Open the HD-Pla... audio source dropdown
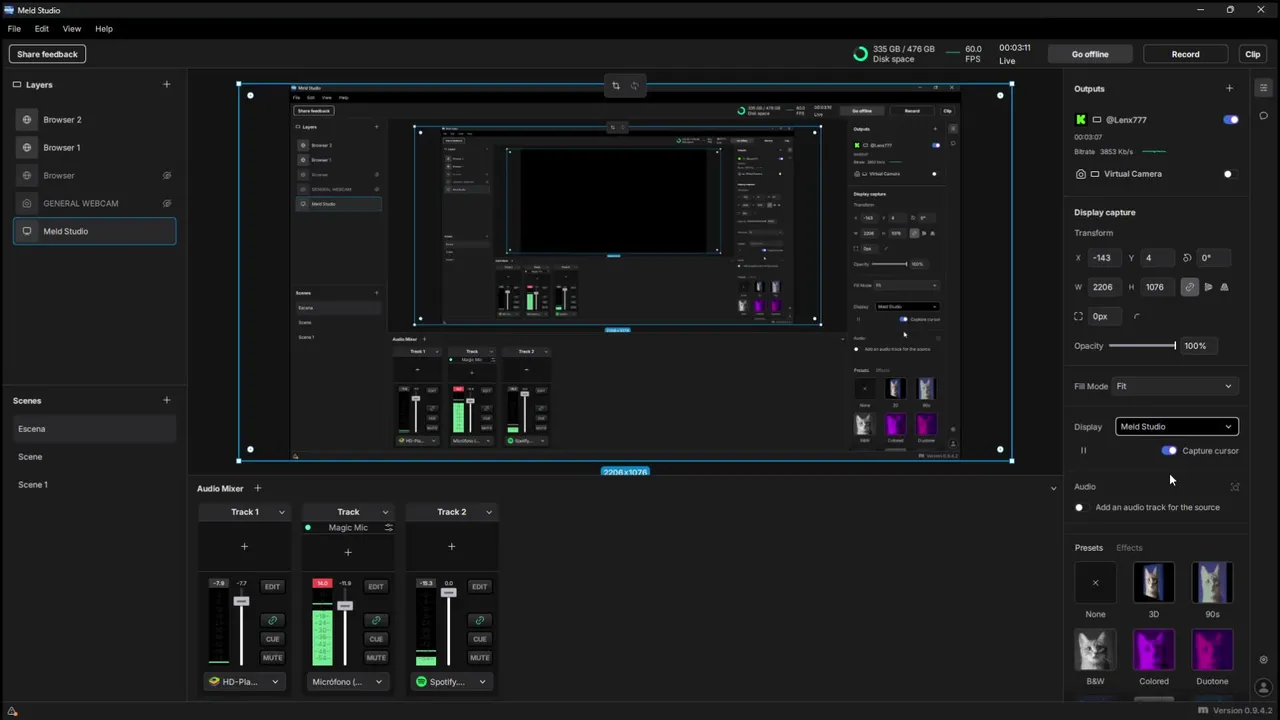 click(x=244, y=682)
